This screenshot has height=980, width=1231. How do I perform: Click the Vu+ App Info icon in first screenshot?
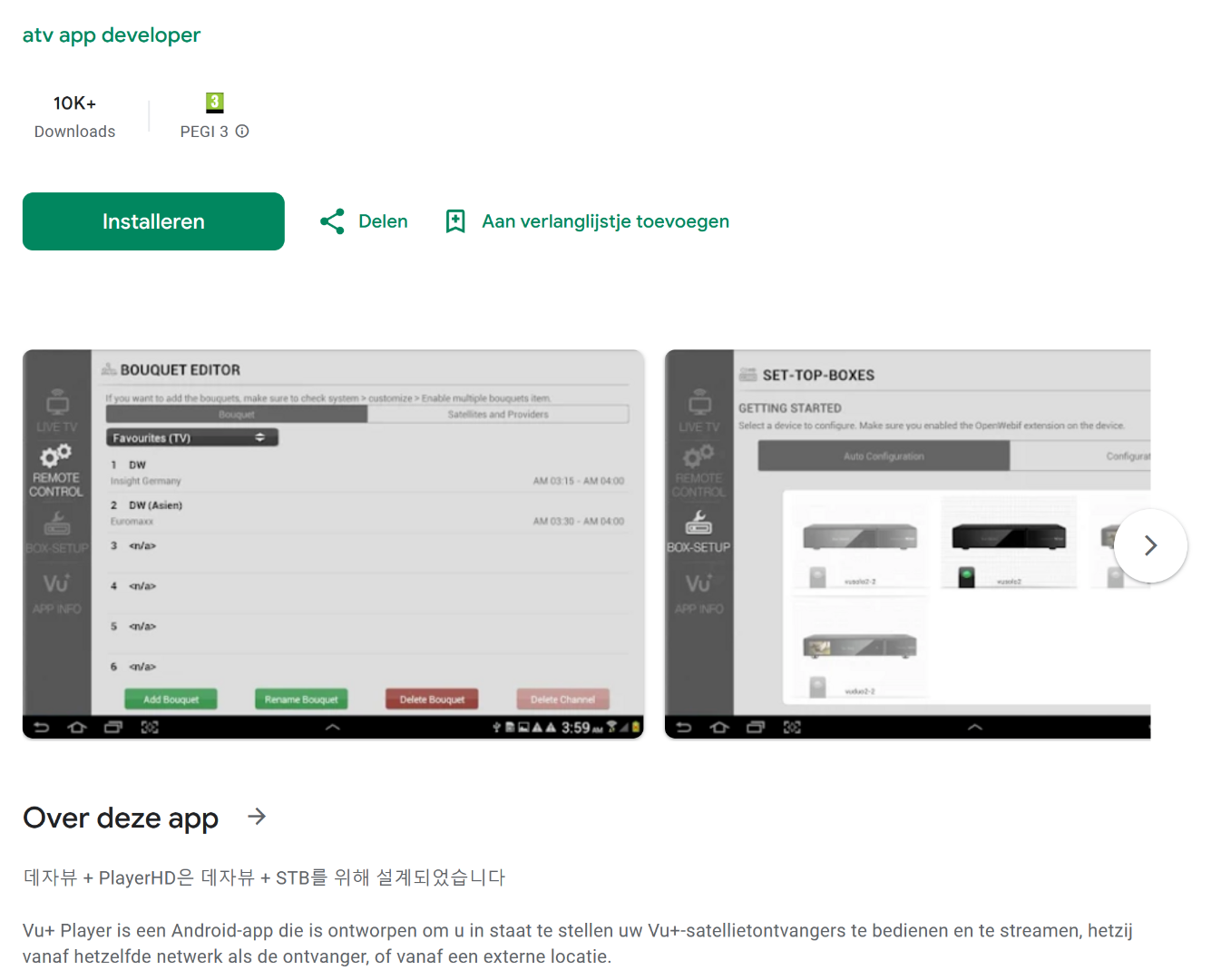[56, 583]
